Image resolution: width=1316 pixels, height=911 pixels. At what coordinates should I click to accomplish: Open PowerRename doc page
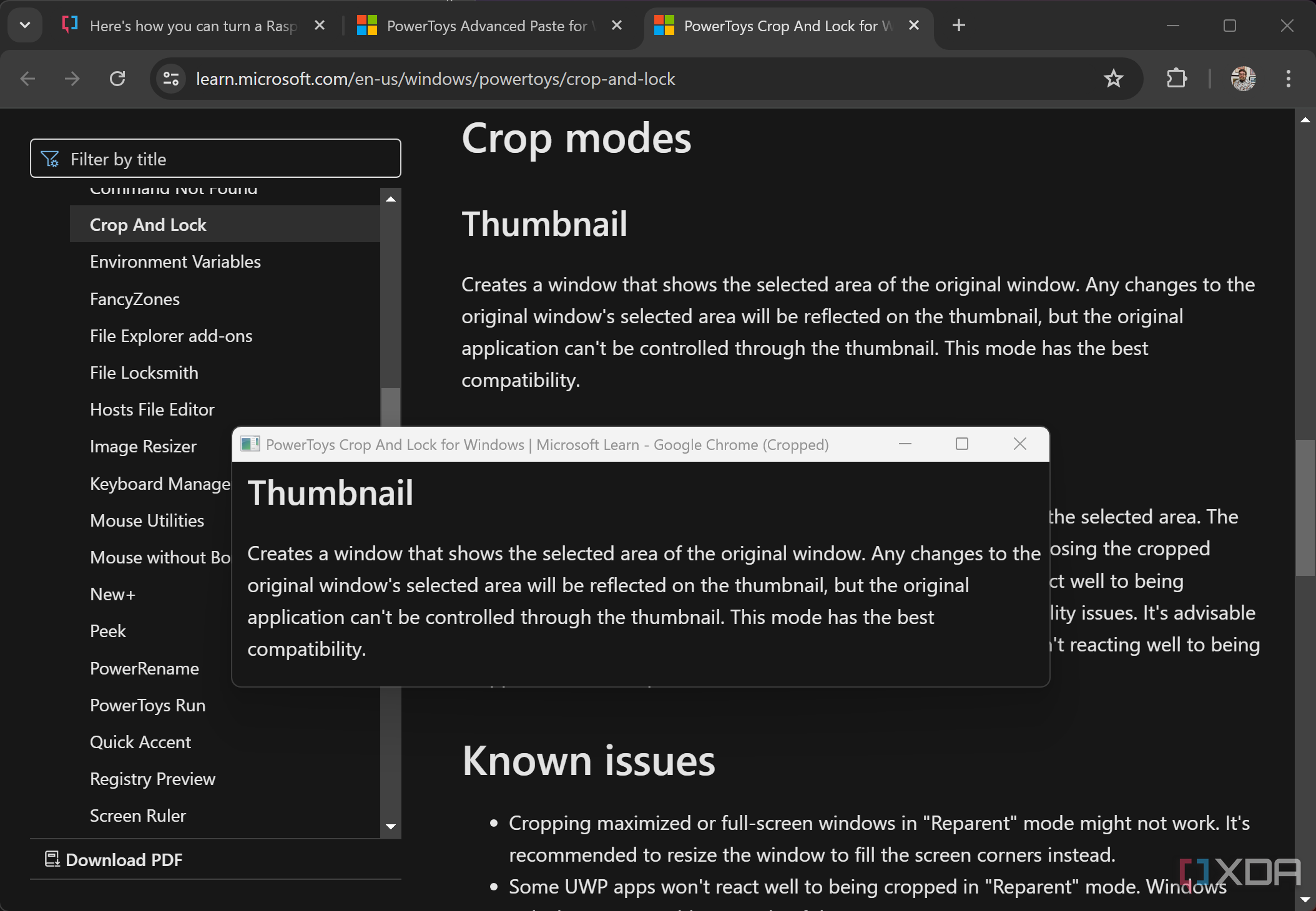(145, 668)
